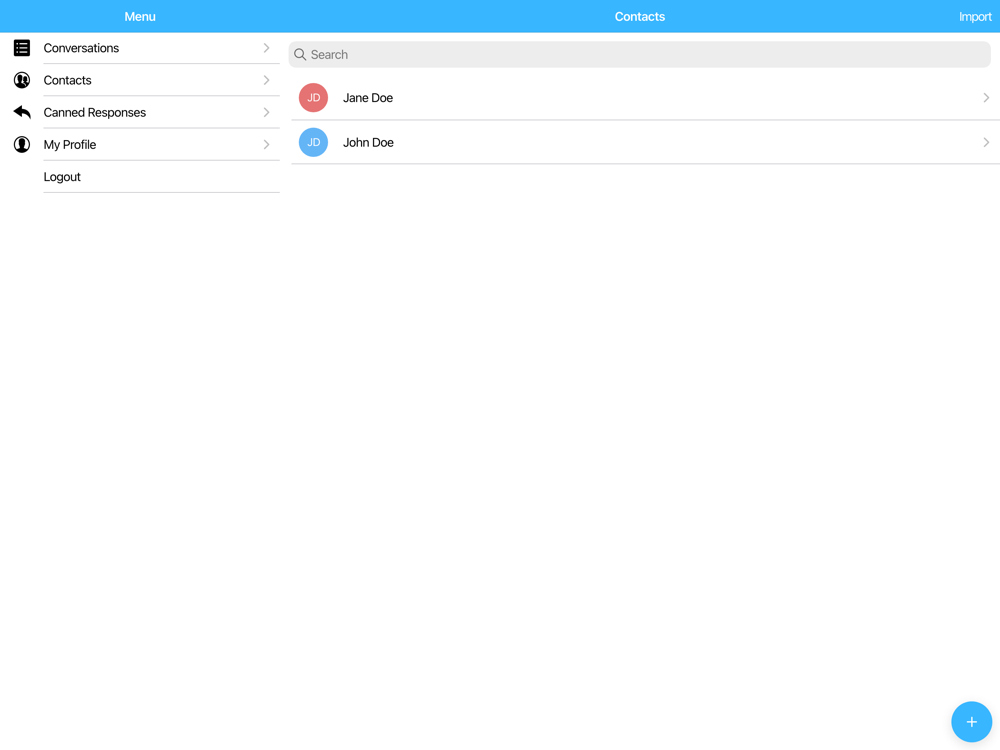
Task: Add a new contact with plus button
Action: pyautogui.click(x=971, y=722)
